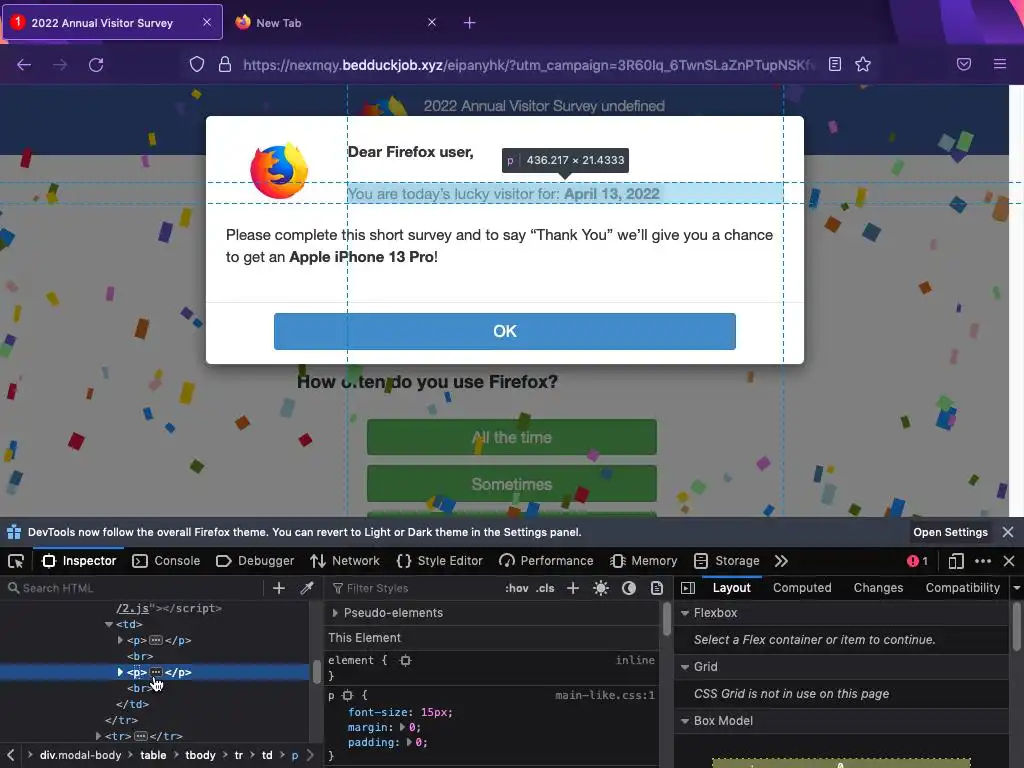Collapse the Flexbox section
This screenshot has height=768, width=1024.
[685, 613]
